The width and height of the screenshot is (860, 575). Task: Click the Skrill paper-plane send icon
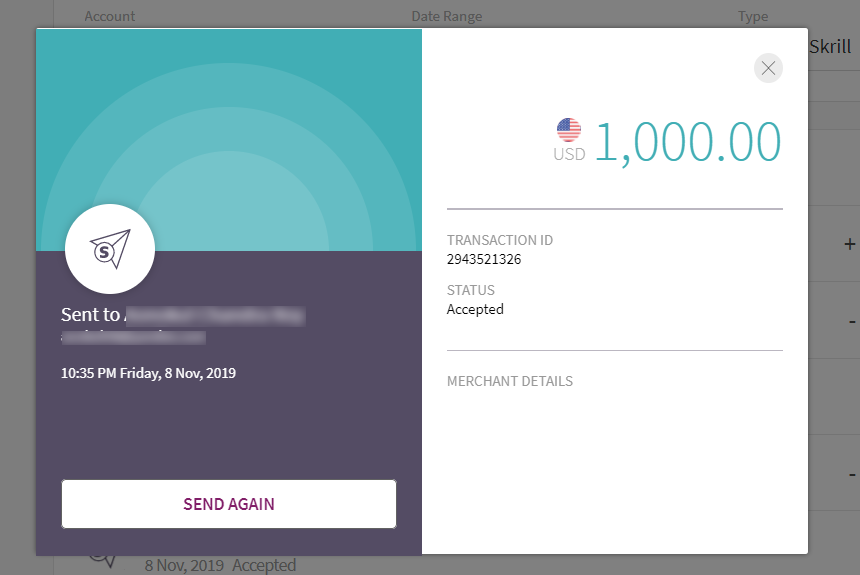(x=110, y=249)
